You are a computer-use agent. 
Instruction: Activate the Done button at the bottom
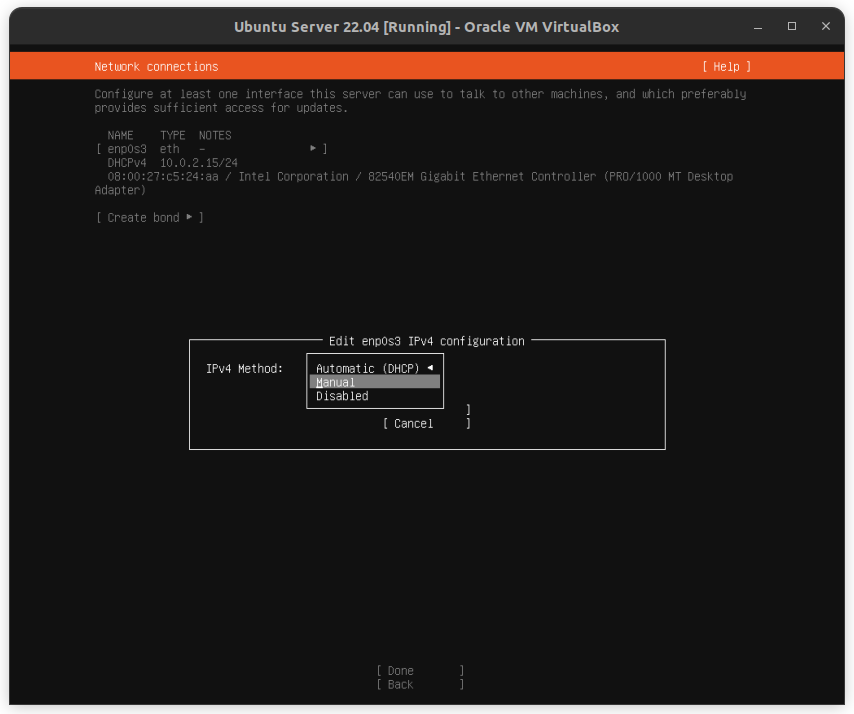coord(420,671)
